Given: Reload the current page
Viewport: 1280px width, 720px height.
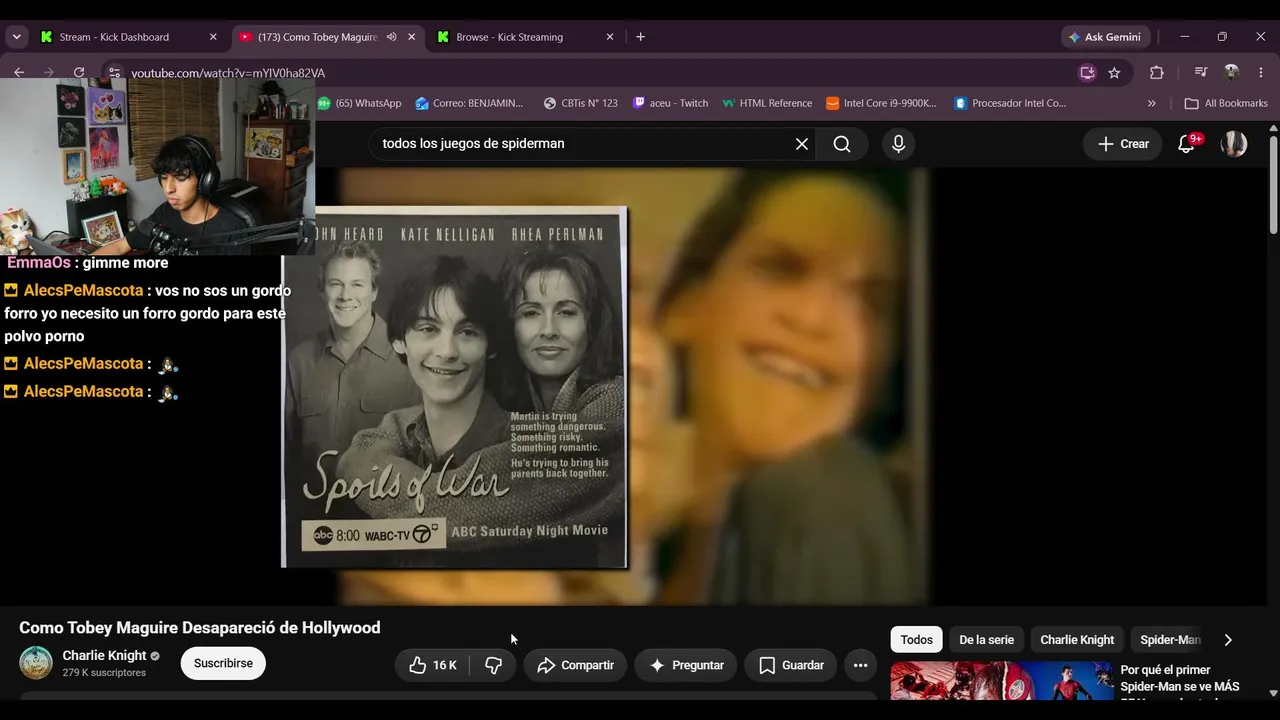Looking at the screenshot, I should click(79, 72).
